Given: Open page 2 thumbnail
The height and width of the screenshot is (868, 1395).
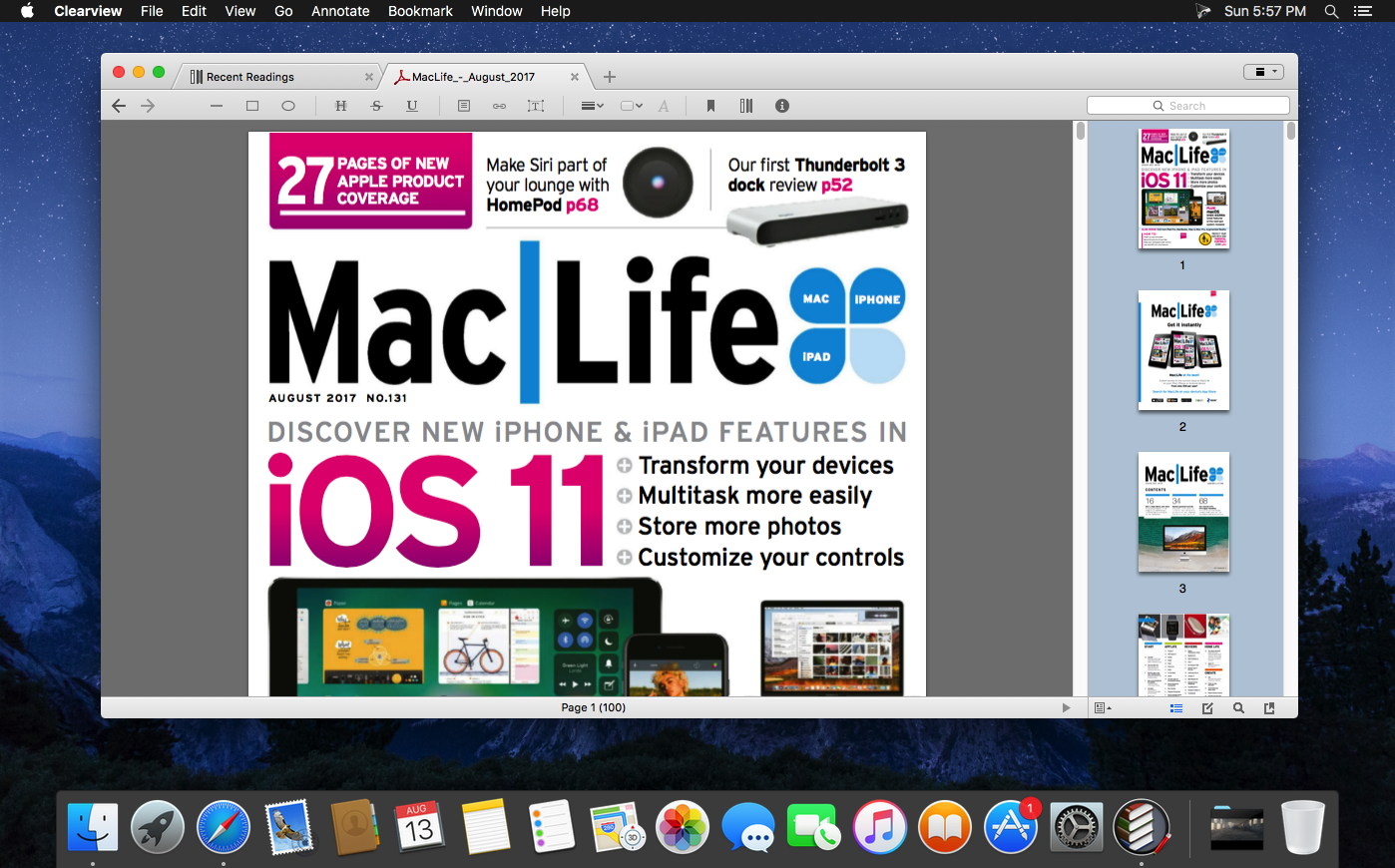Looking at the screenshot, I should pyautogui.click(x=1183, y=350).
